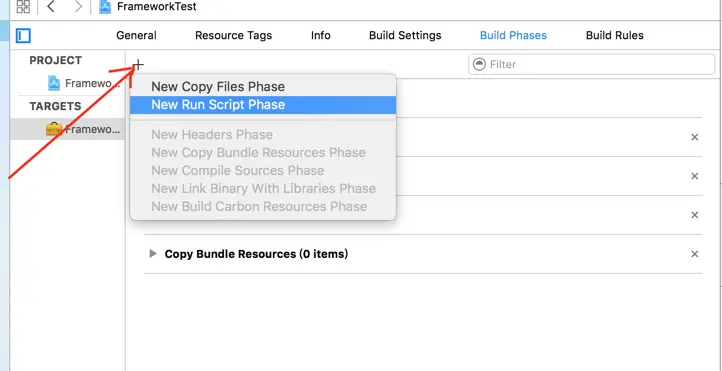
Task: Select the yellow toolbox target icon
Action: coord(54,129)
